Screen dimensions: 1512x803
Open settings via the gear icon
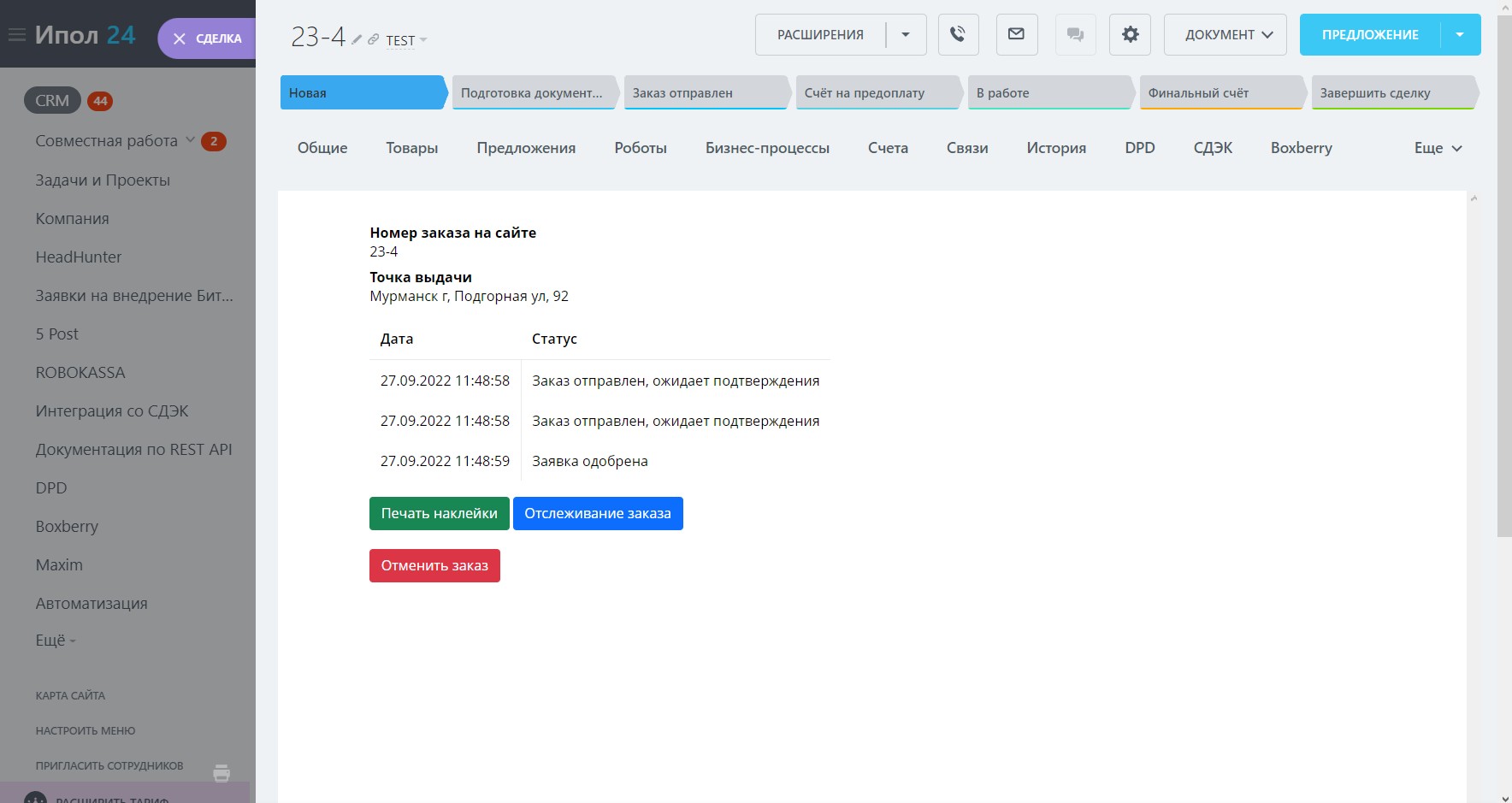[x=1130, y=35]
